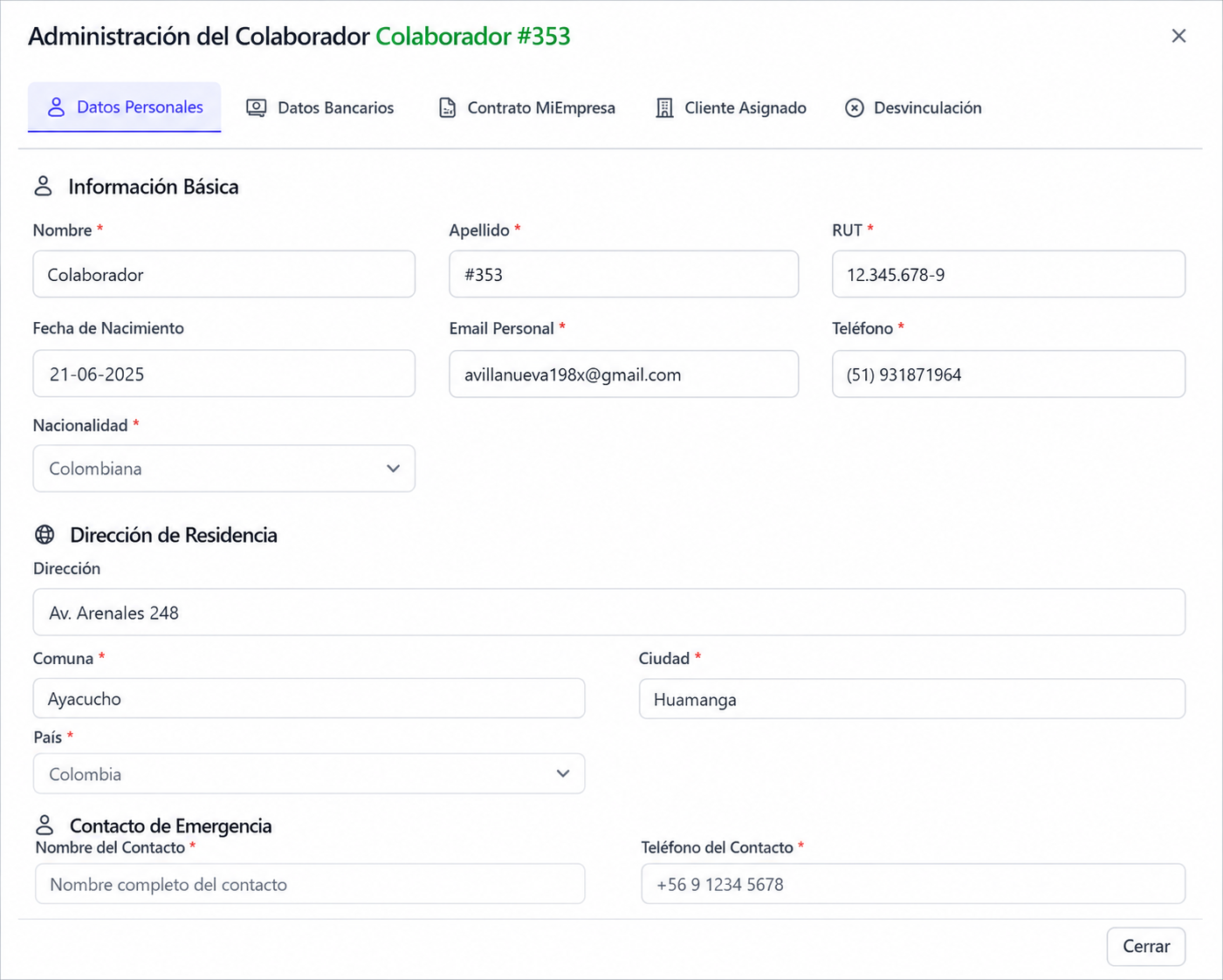This screenshot has width=1223, height=980.
Task: Click the globe icon beside Dirección de Residencia
Action: tap(45, 534)
